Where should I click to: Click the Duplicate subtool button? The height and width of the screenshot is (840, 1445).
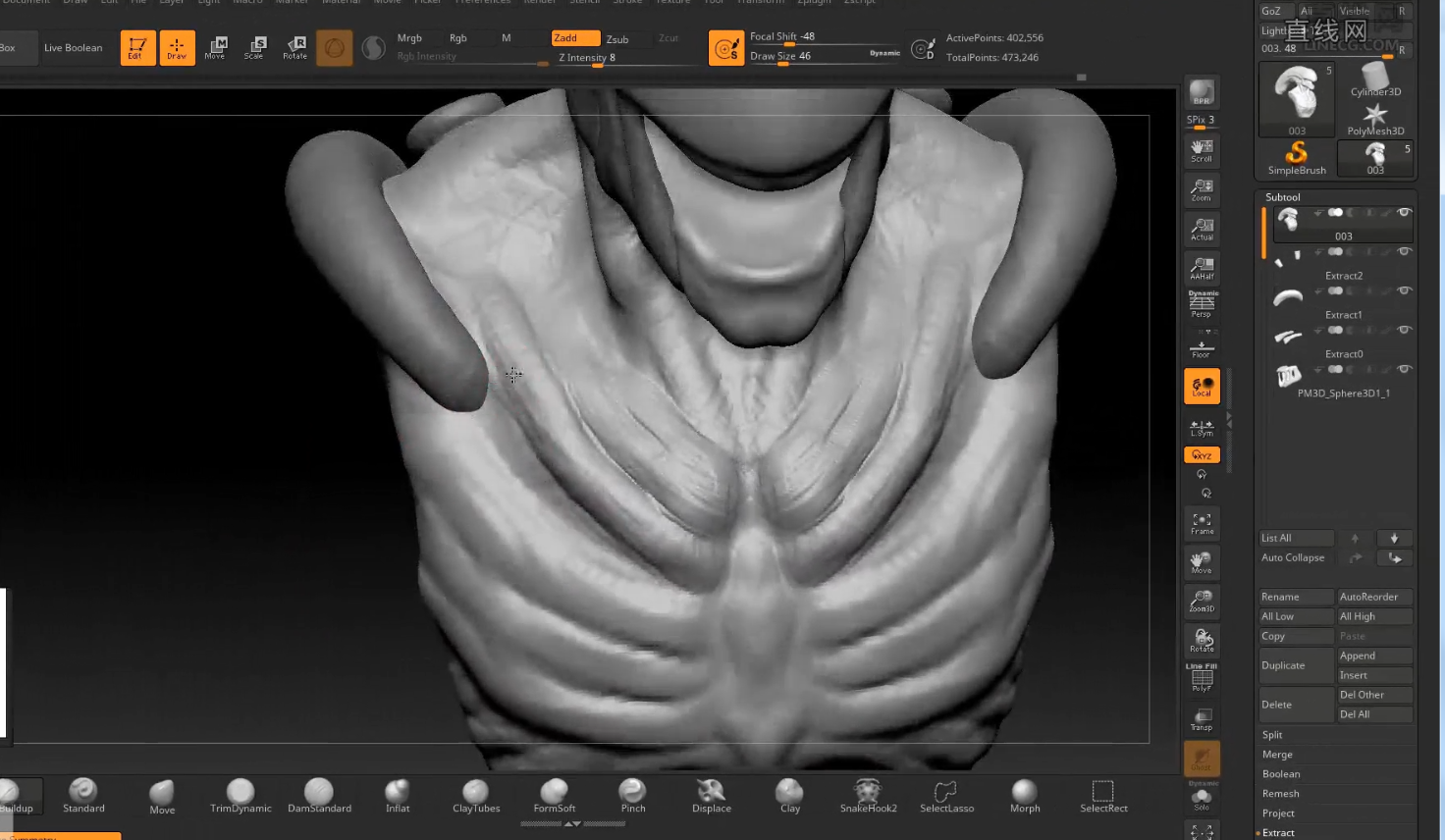1297,665
